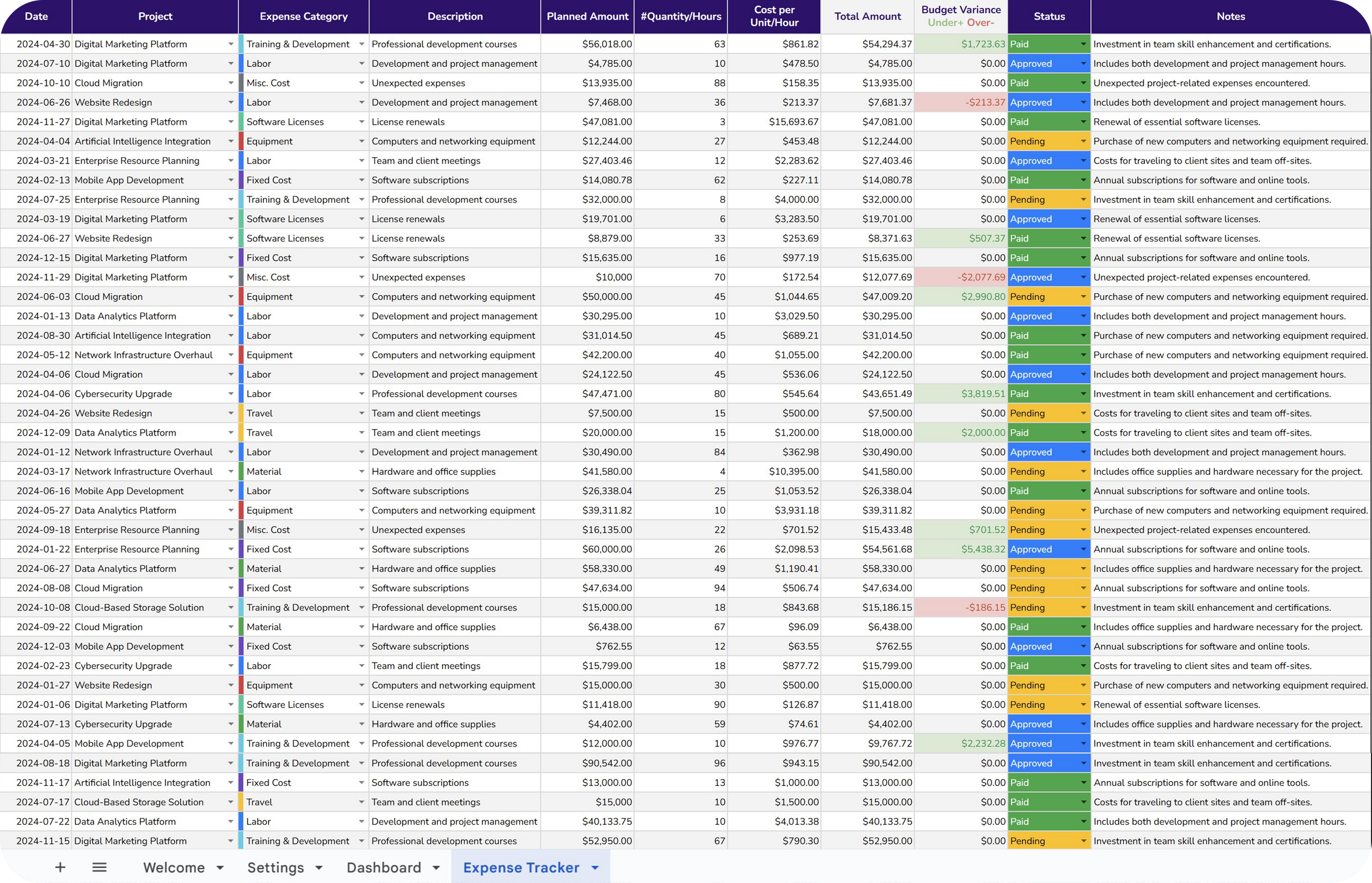Open Welcome tab's dropdown arrow
This screenshot has width=1372, height=883.
tap(220, 868)
